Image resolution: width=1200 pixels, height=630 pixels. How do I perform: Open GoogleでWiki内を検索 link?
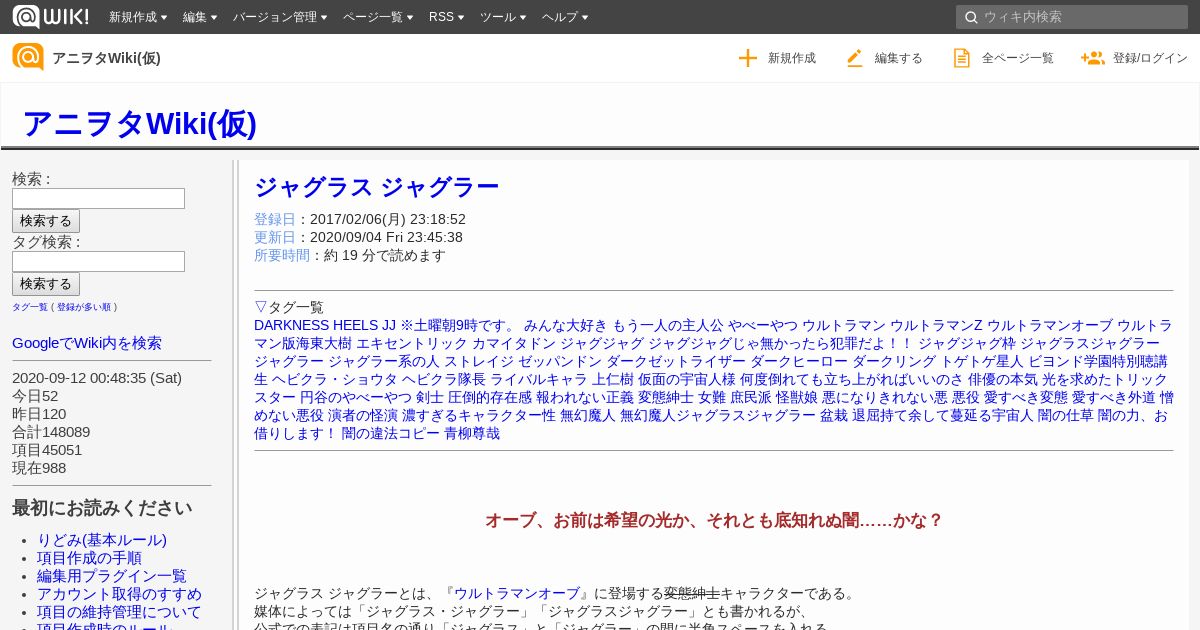(87, 343)
